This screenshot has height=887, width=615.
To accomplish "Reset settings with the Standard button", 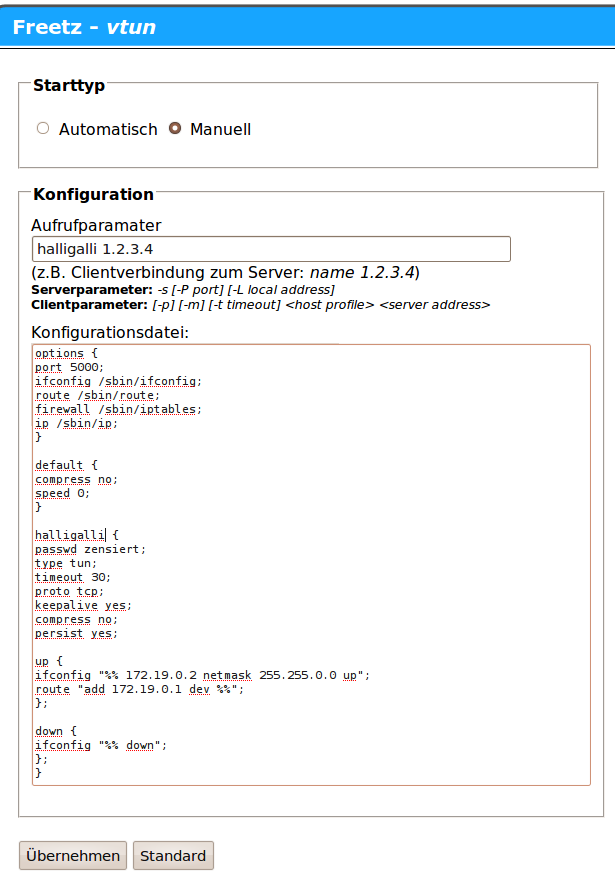I will click(x=172, y=856).
